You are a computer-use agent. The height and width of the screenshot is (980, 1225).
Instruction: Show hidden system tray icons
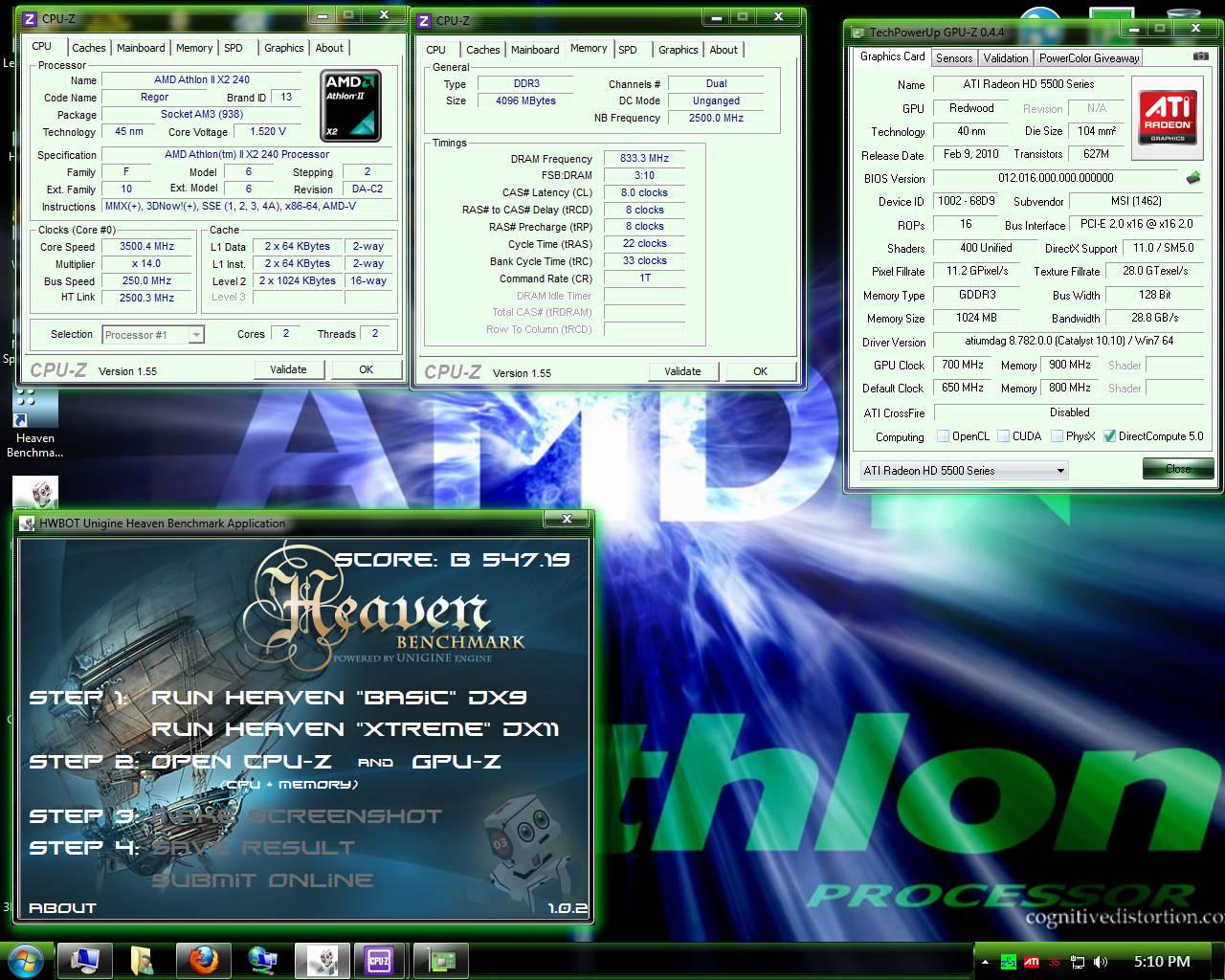(985, 962)
